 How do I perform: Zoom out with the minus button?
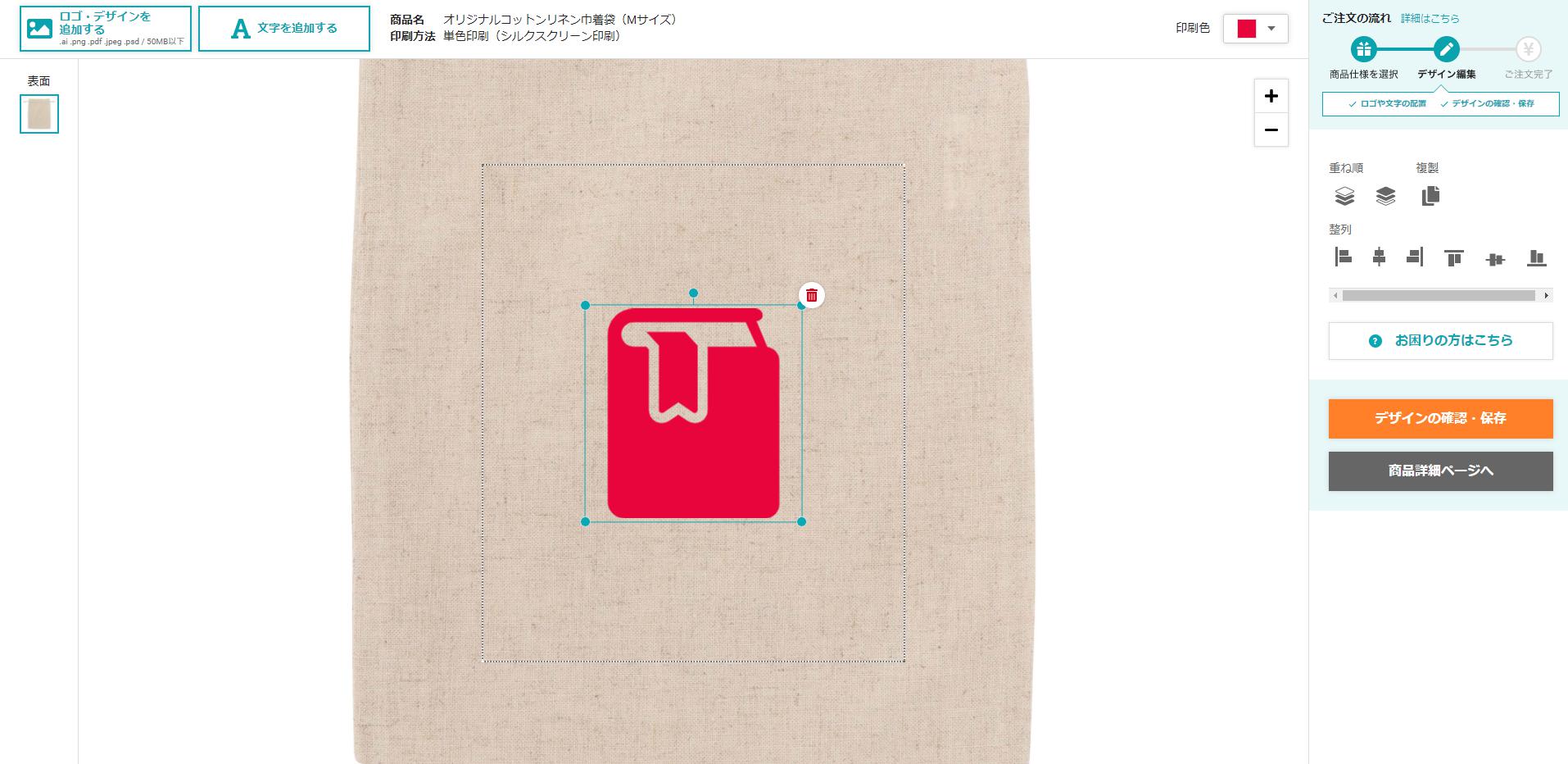click(x=1271, y=130)
